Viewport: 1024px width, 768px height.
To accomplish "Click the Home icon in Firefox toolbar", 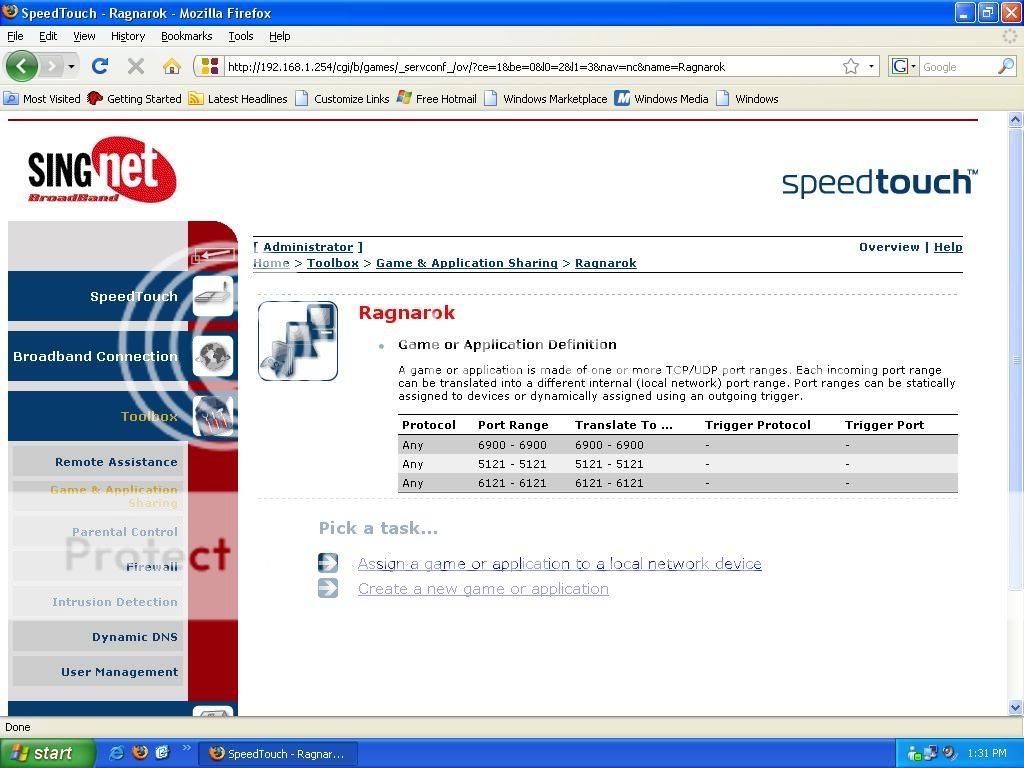I will [172, 66].
